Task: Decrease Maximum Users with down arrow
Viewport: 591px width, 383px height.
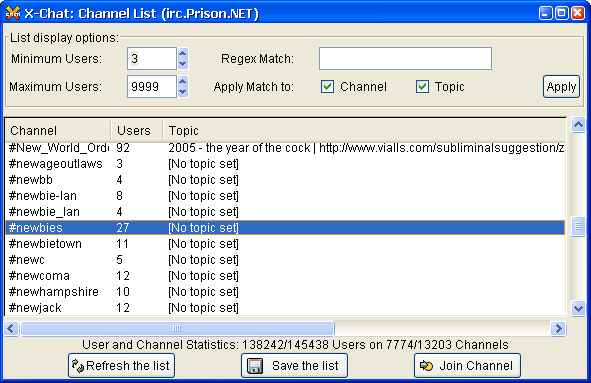Action: pos(183,92)
